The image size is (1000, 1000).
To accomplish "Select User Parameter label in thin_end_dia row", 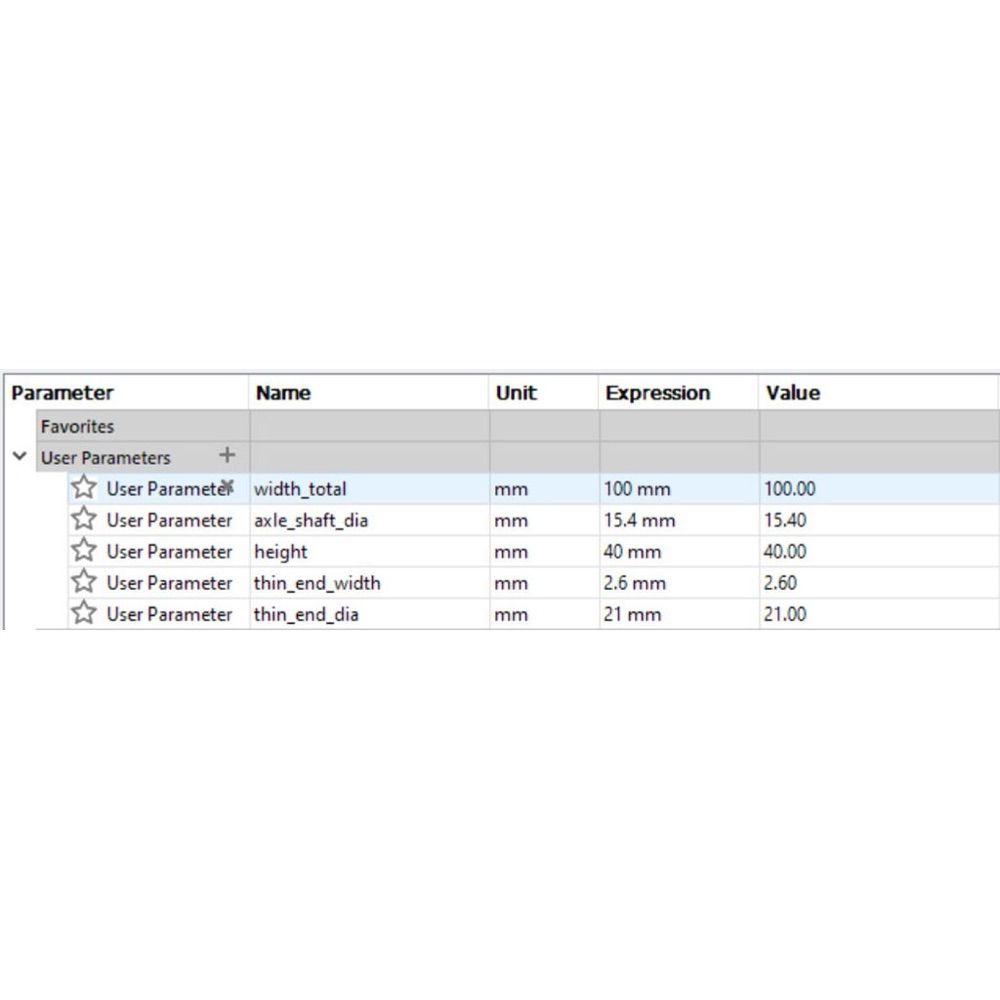I will pos(169,614).
